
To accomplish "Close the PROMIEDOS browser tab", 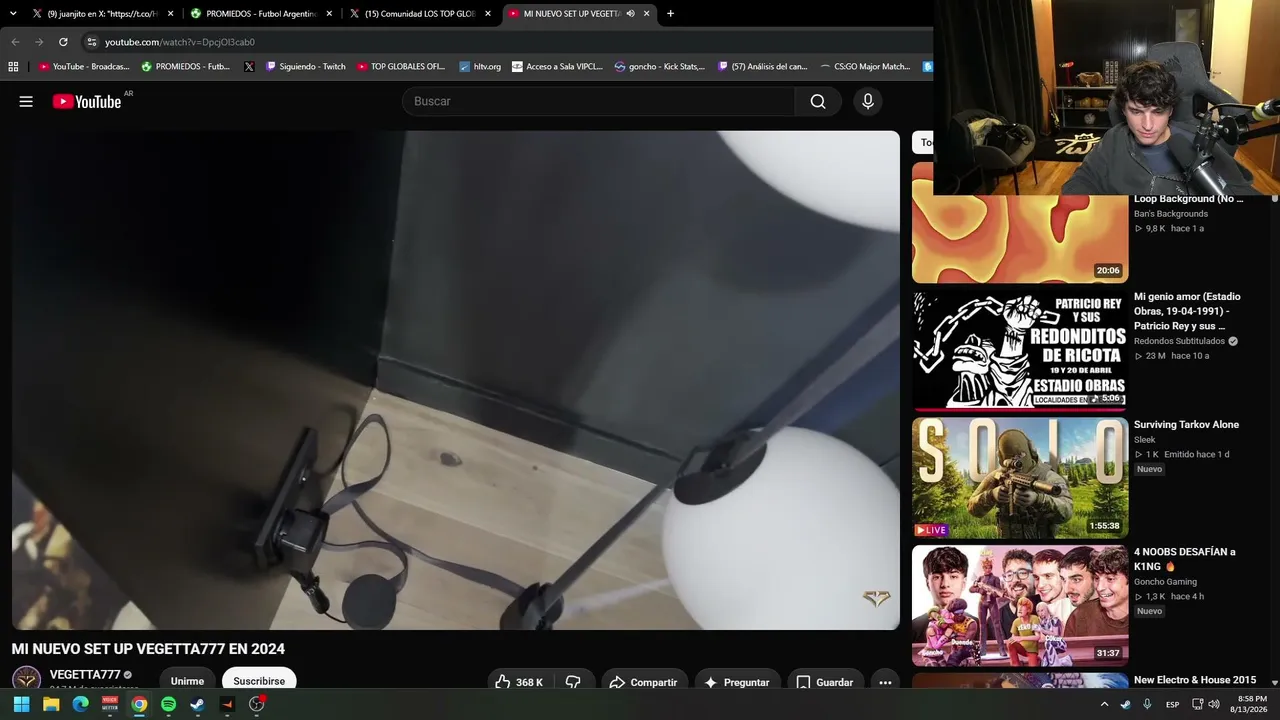I will (x=329, y=14).
